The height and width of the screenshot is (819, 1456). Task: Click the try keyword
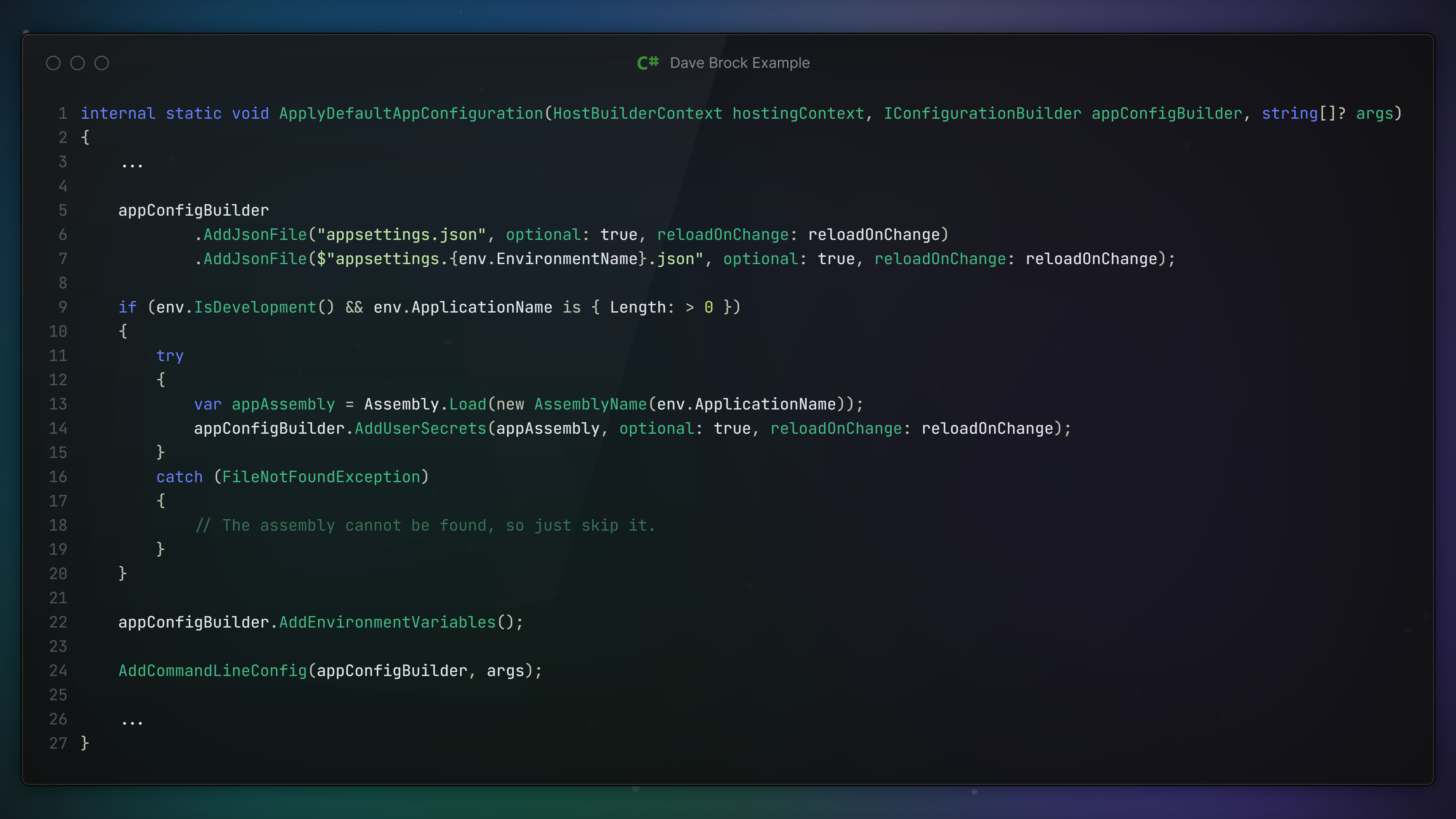[x=170, y=356]
